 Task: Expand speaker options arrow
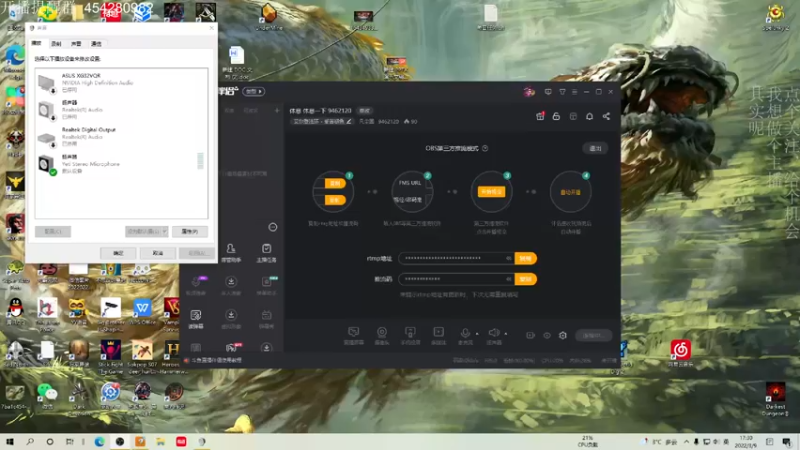(506, 334)
